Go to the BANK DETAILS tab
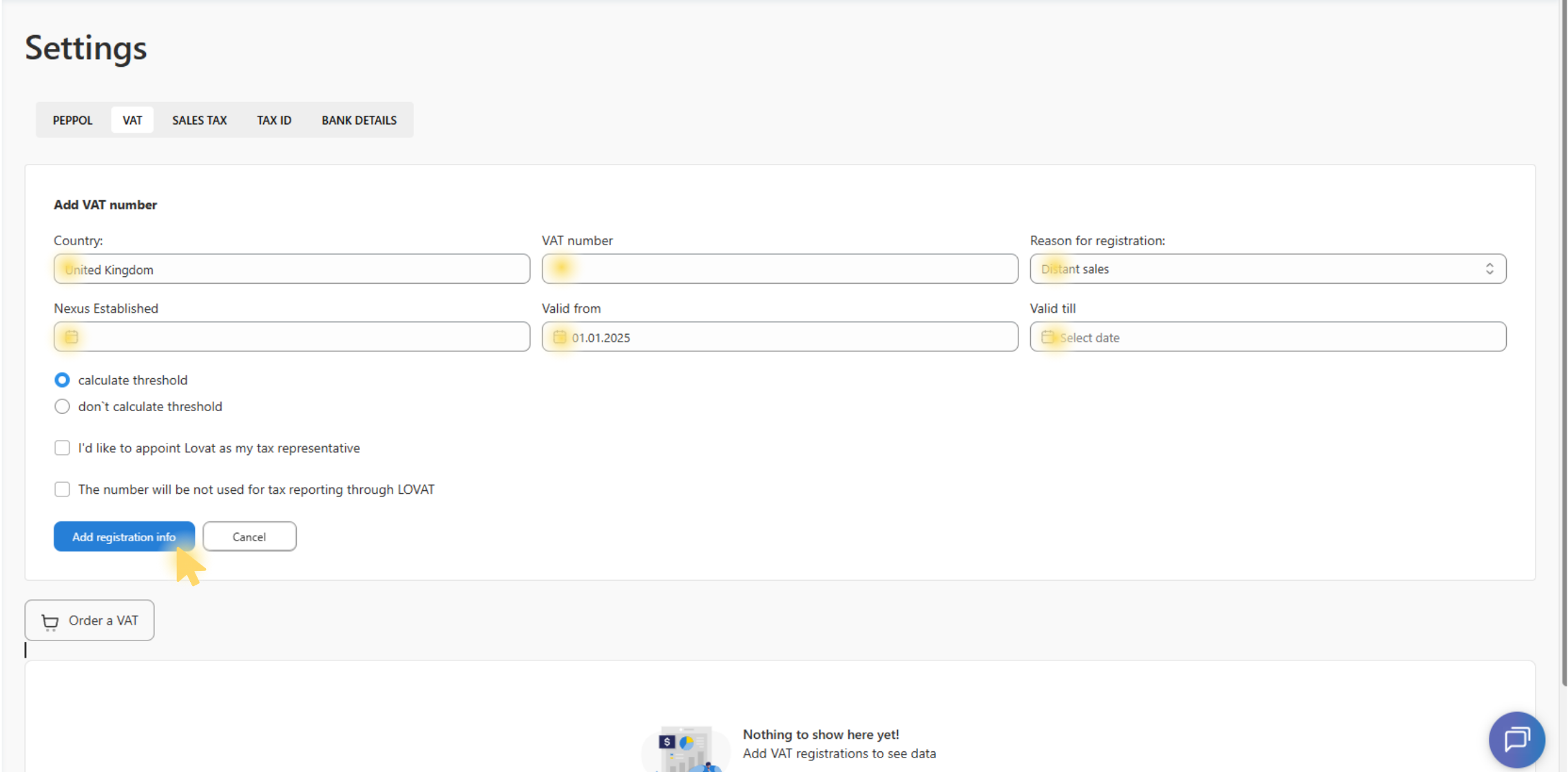 pyautogui.click(x=359, y=120)
